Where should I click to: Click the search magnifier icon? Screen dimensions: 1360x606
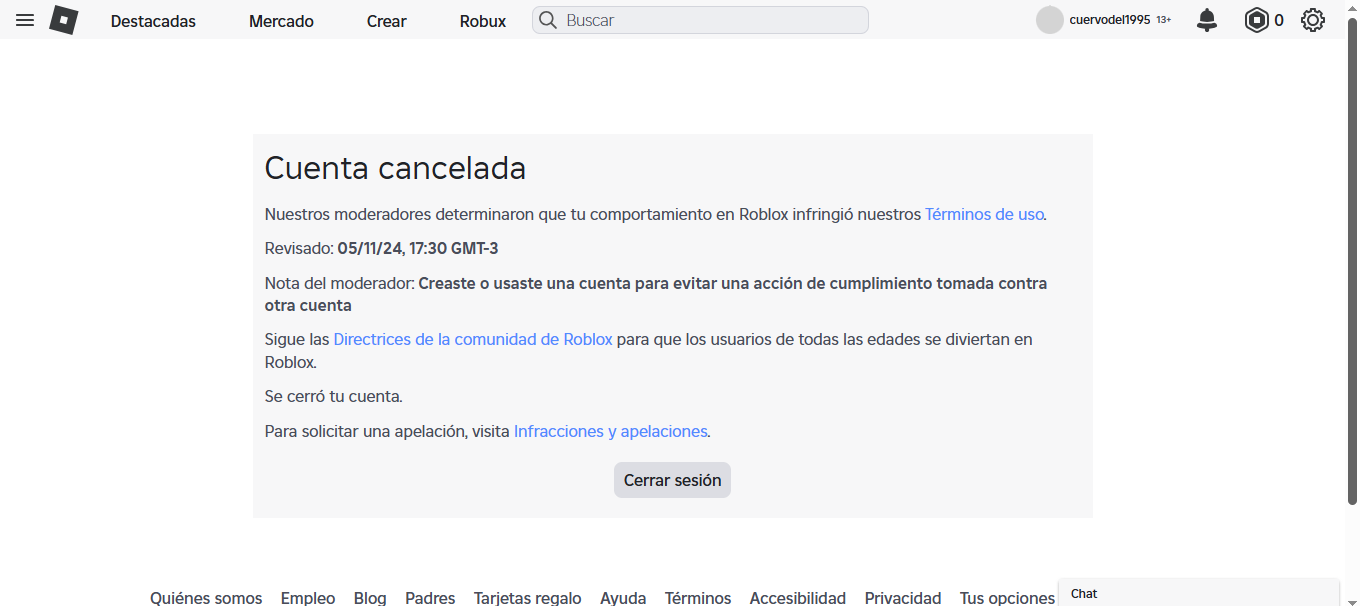tap(548, 20)
